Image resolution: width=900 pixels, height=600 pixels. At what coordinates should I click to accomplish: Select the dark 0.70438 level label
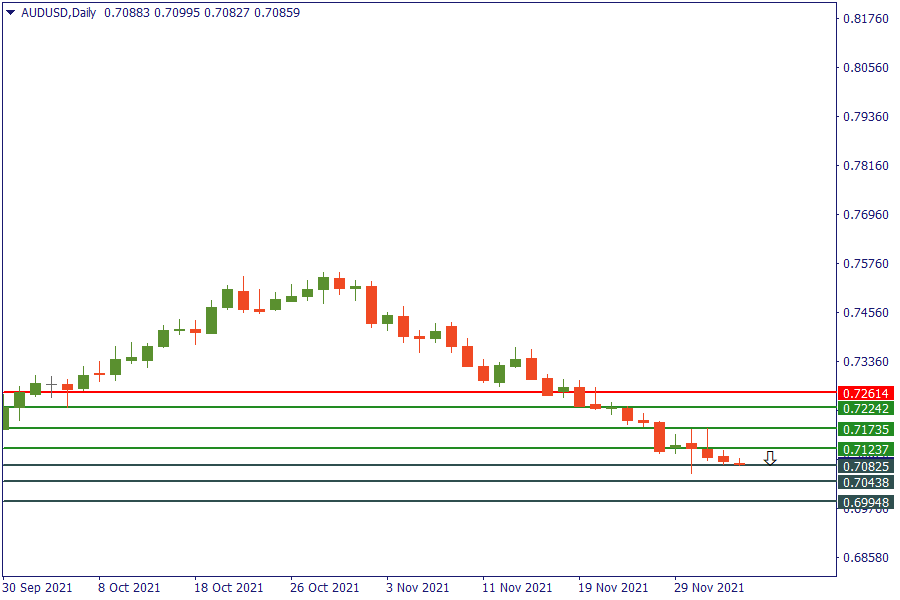point(866,482)
